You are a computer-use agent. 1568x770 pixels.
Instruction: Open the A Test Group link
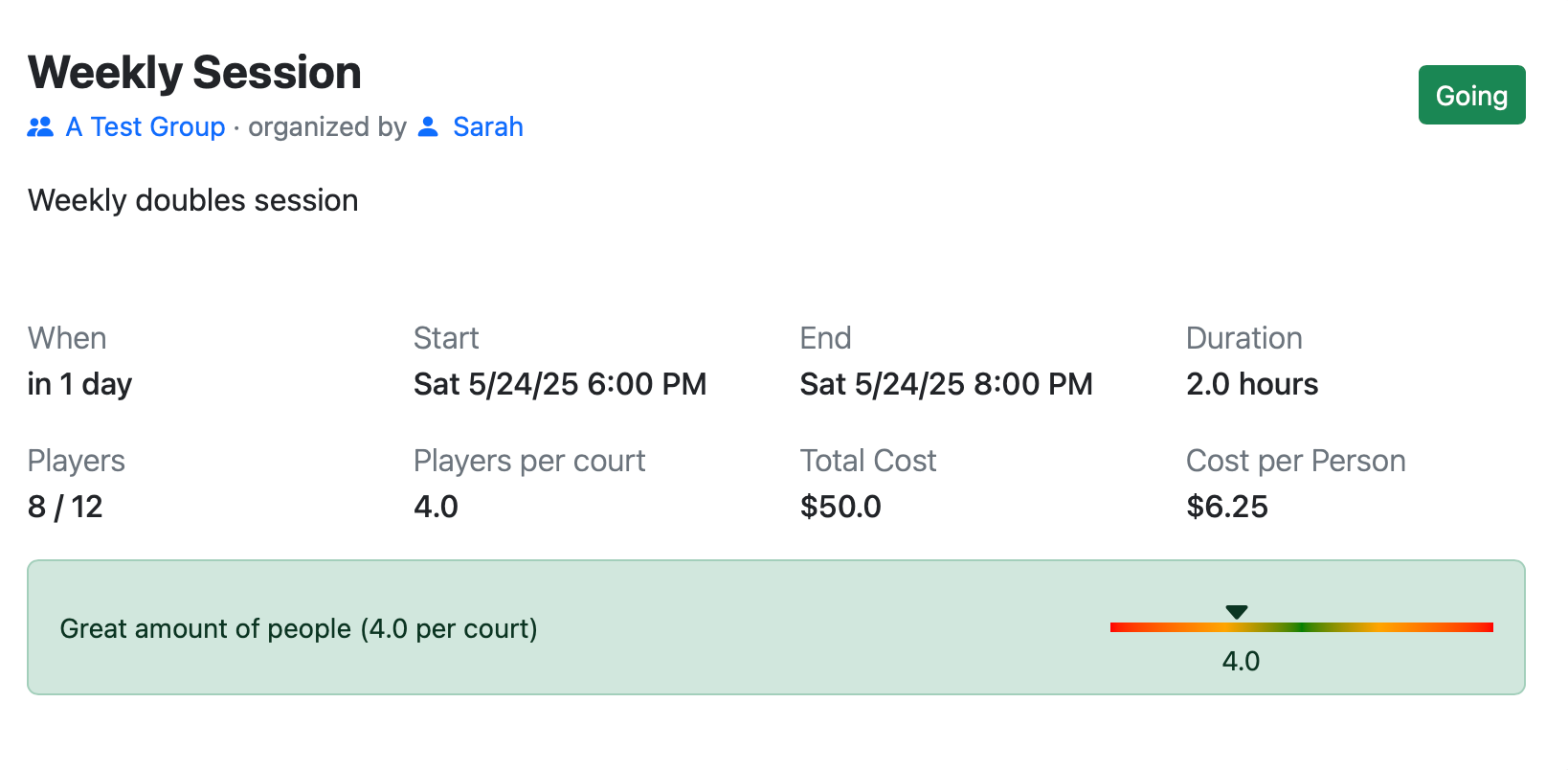[146, 126]
